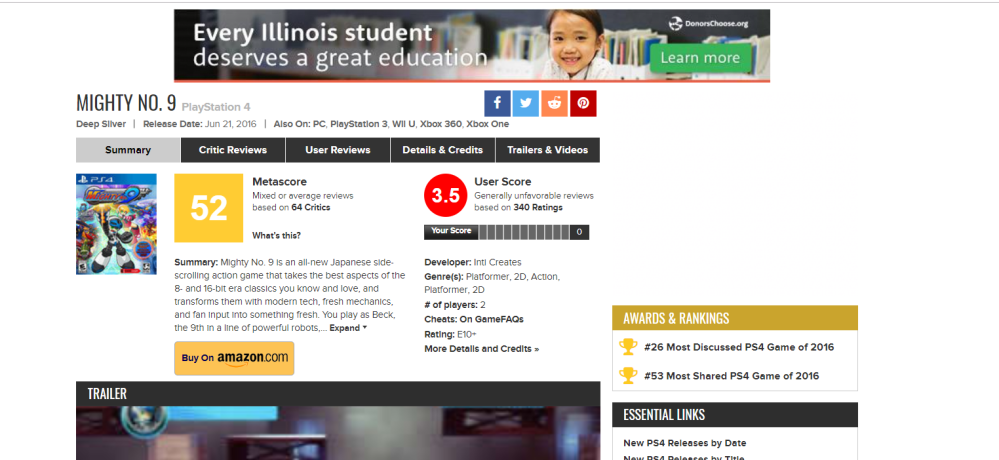Click PlayStation 4 platform label
Screen dimensions: 999x460
216,107
